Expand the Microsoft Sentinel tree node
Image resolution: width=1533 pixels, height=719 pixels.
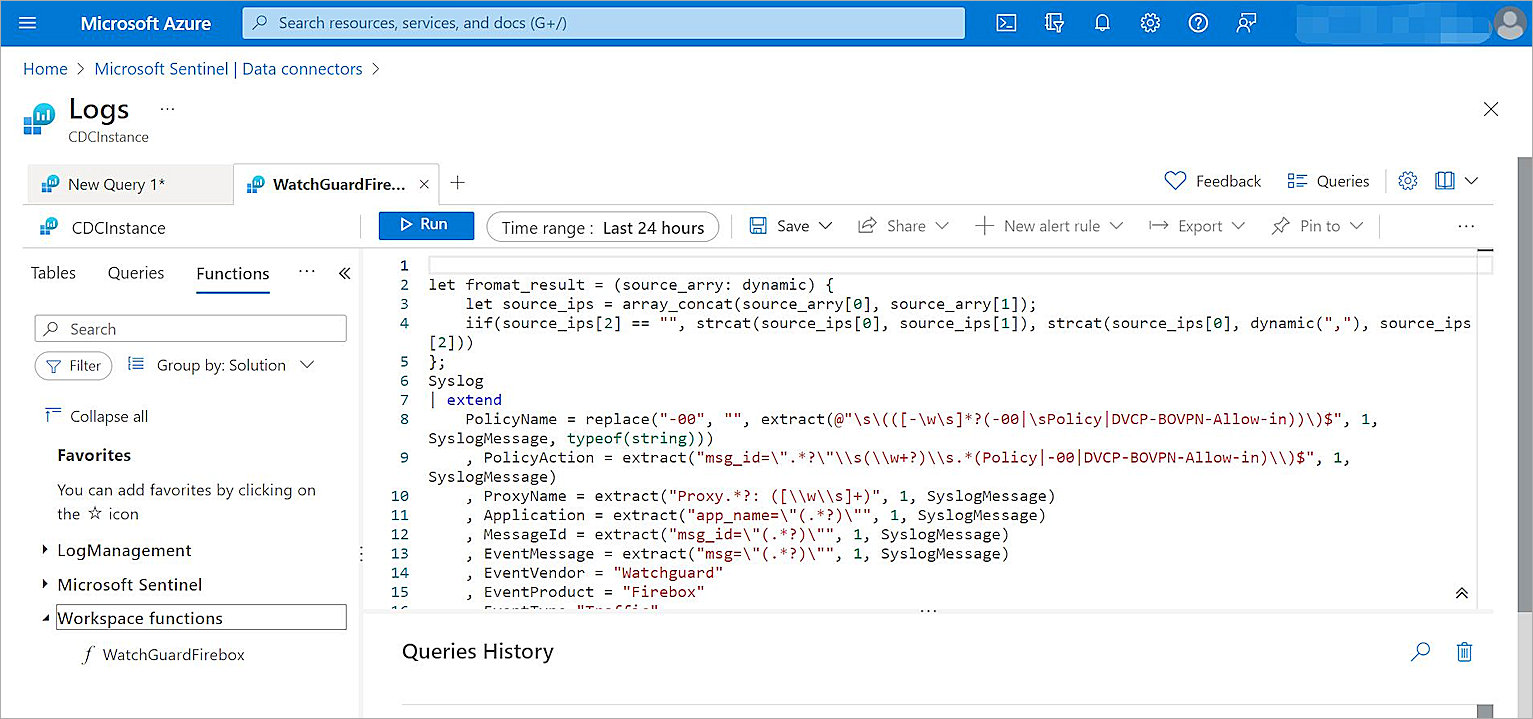(128, 584)
